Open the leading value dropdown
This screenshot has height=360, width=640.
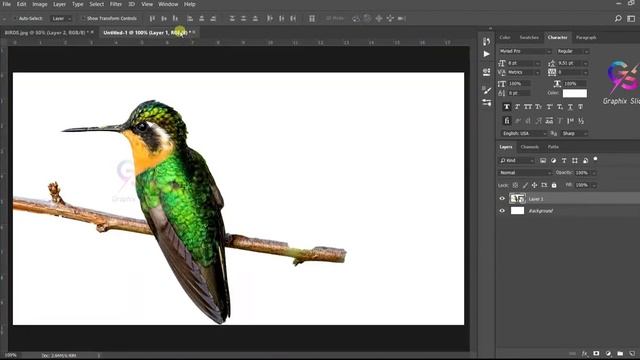coord(585,63)
